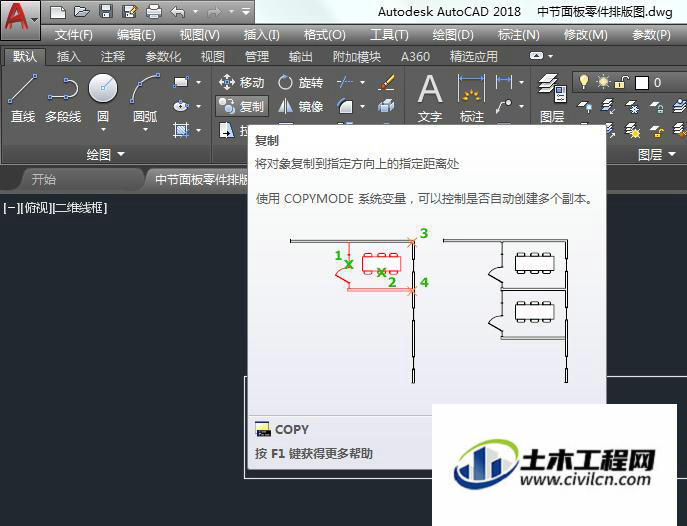This screenshot has width=687, height=526.
Task: Click the Linear dimension icon
Action: coord(504,82)
